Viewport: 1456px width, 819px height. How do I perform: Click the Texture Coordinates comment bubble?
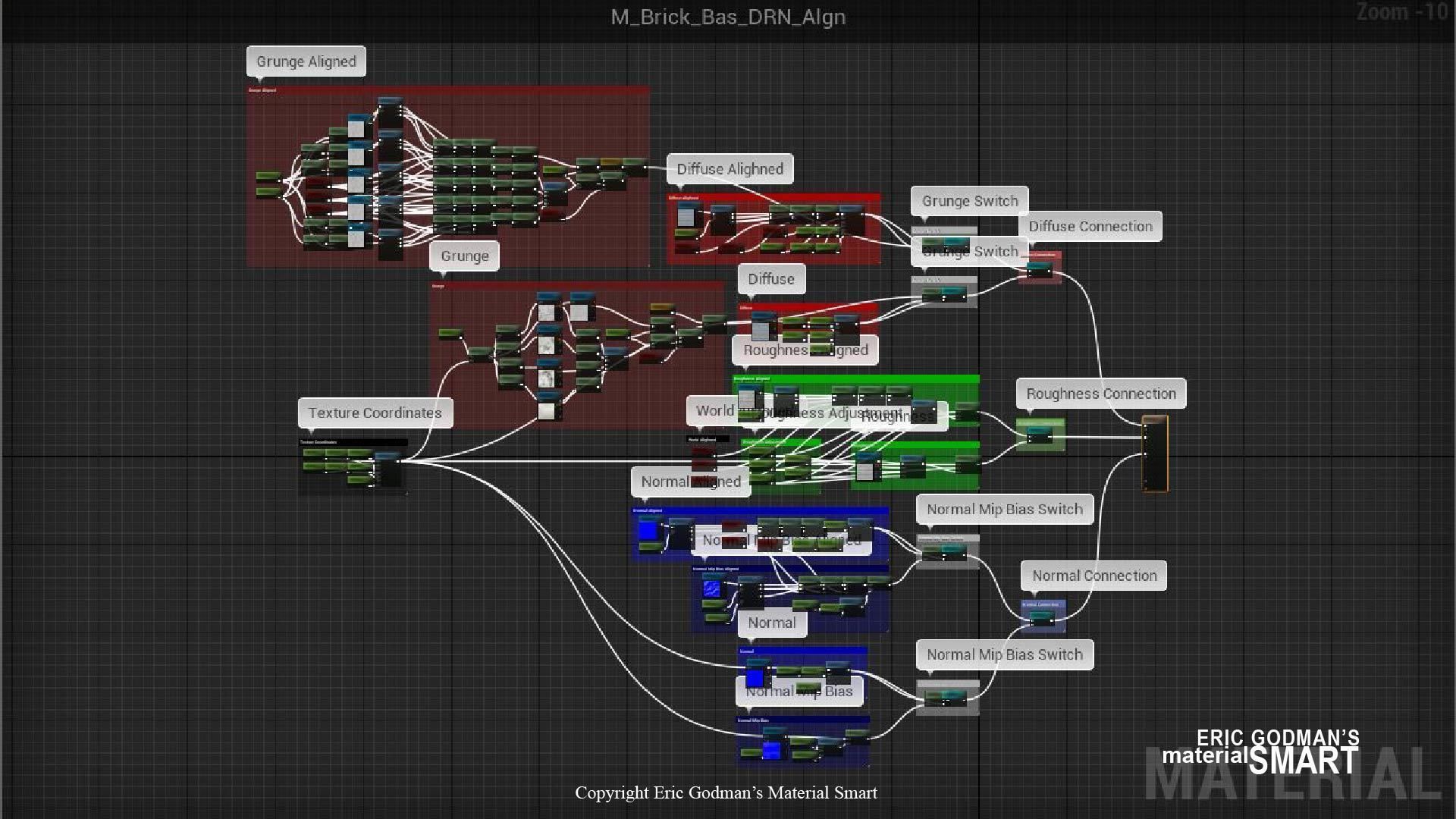(x=375, y=413)
